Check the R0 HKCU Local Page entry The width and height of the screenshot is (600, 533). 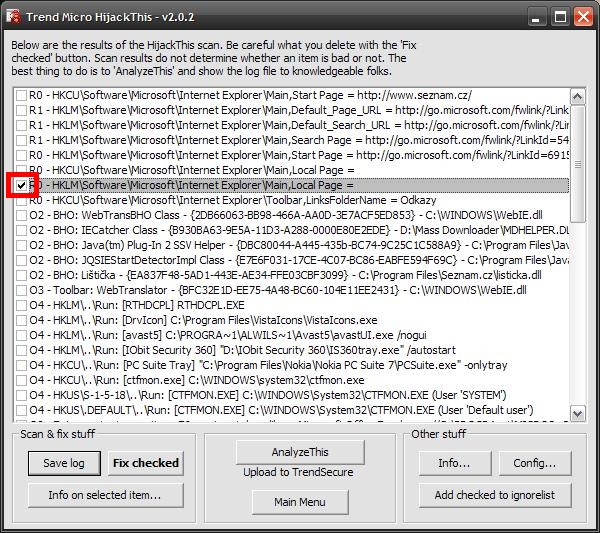pyautogui.click(x=21, y=170)
